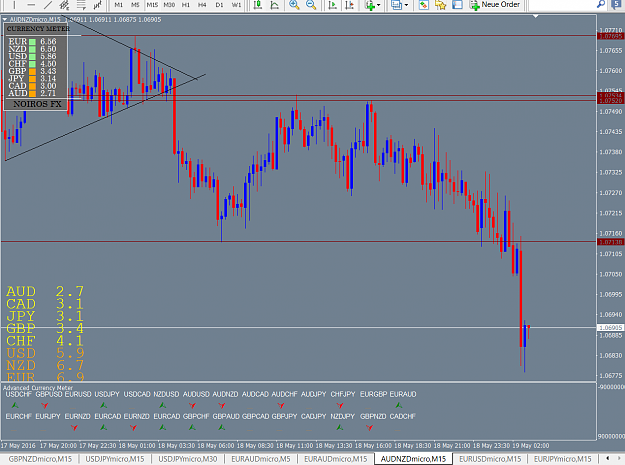Image resolution: width=625 pixels, height=465 pixels.
Task: Click the yellow AUD 2.7 strength text
Action: click(x=45, y=292)
